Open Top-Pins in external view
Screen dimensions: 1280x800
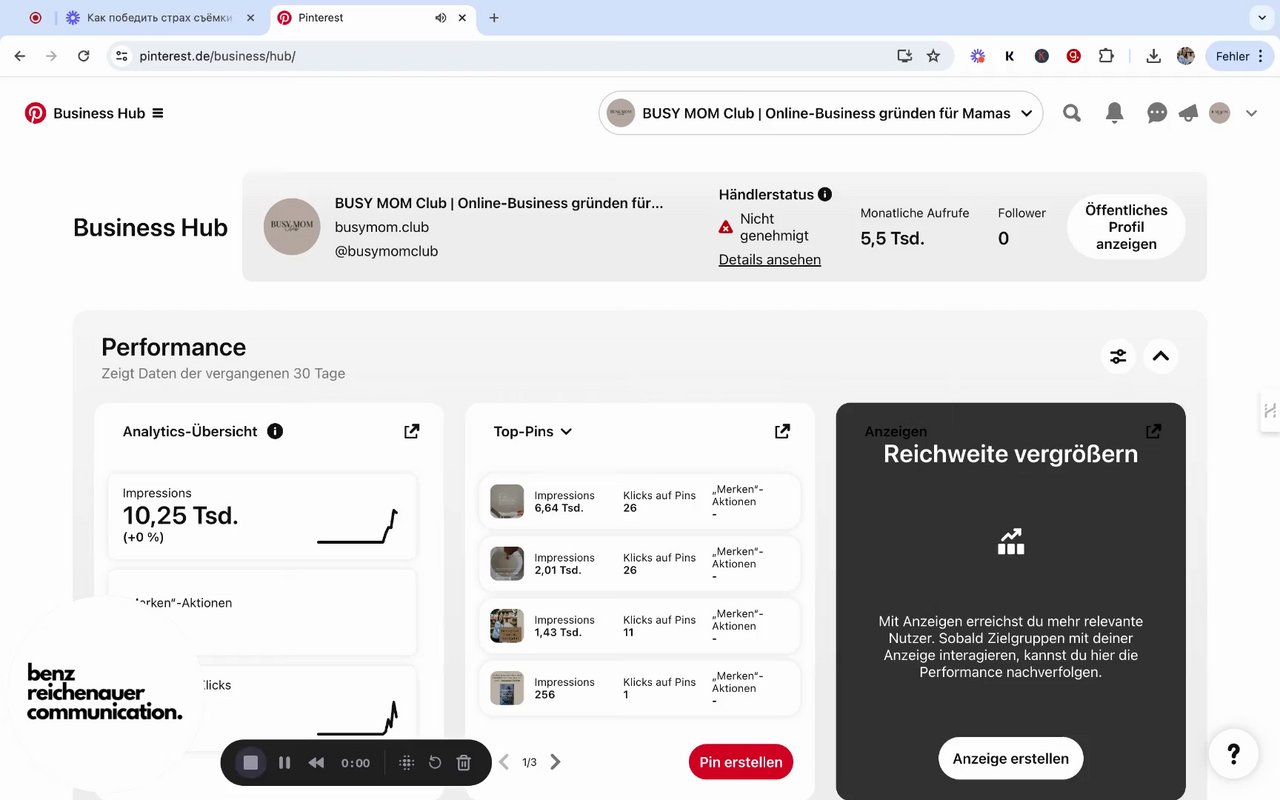click(x=782, y=431)
